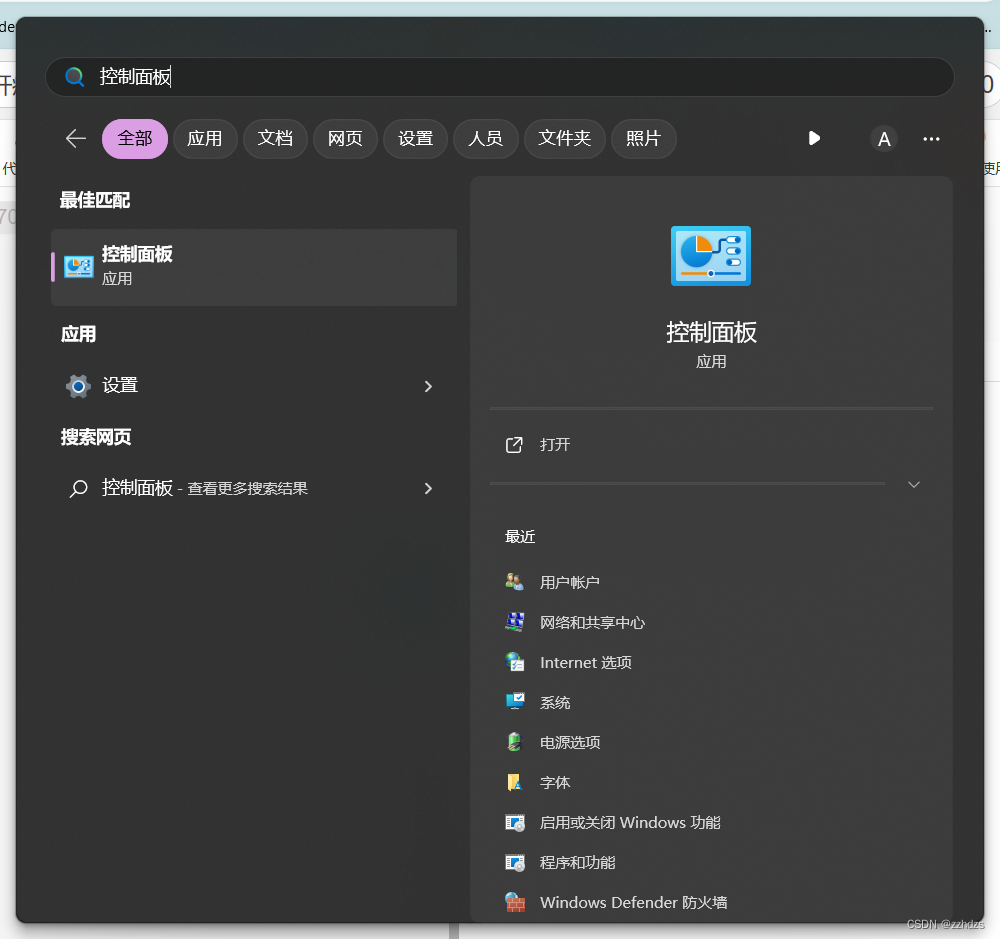1000x939 pixels.
Task: Expand more actions with the down chevron
Action: tap(914, 485)
